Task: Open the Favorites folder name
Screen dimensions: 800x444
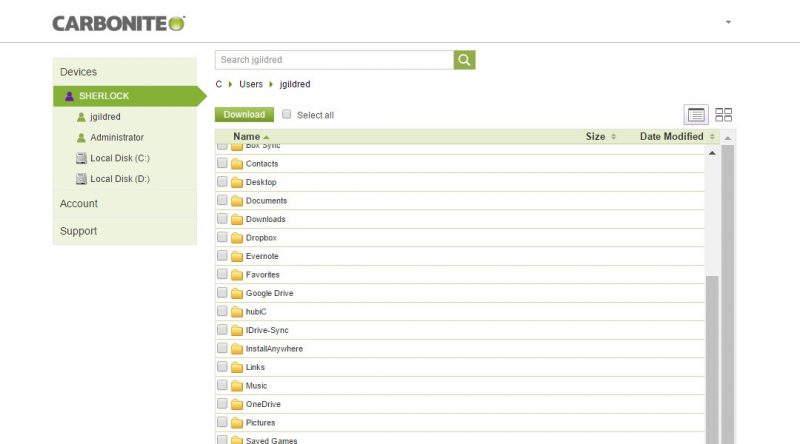Action: 263,275
